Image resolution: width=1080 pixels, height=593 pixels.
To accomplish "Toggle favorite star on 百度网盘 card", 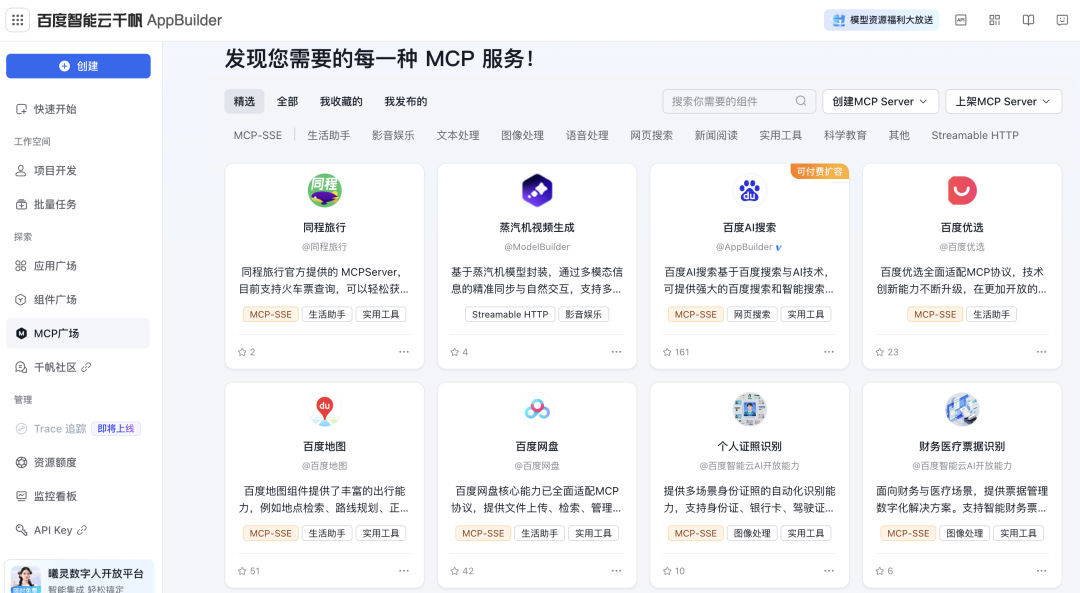I will coord(455,571).
